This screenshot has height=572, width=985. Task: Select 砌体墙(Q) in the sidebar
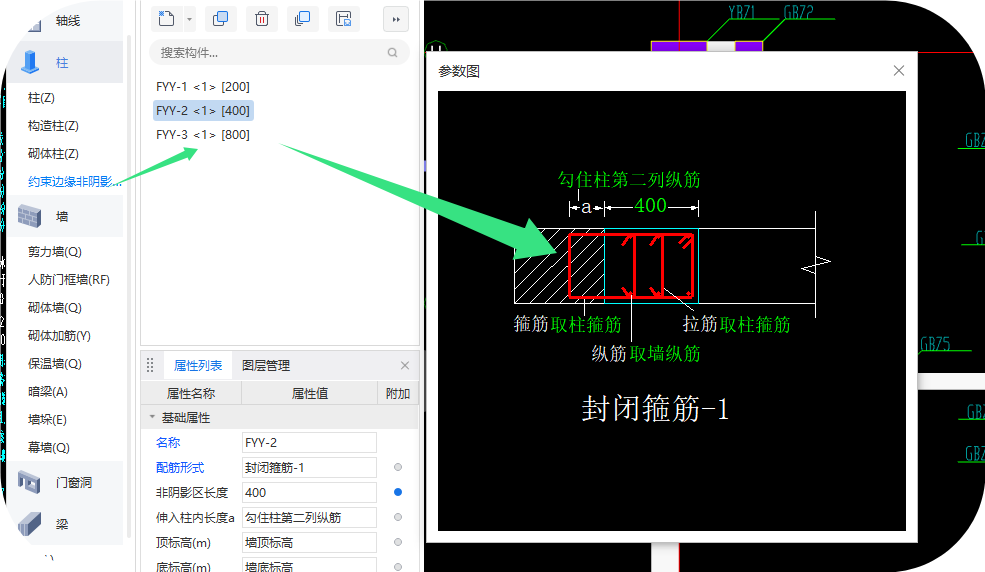55,308
